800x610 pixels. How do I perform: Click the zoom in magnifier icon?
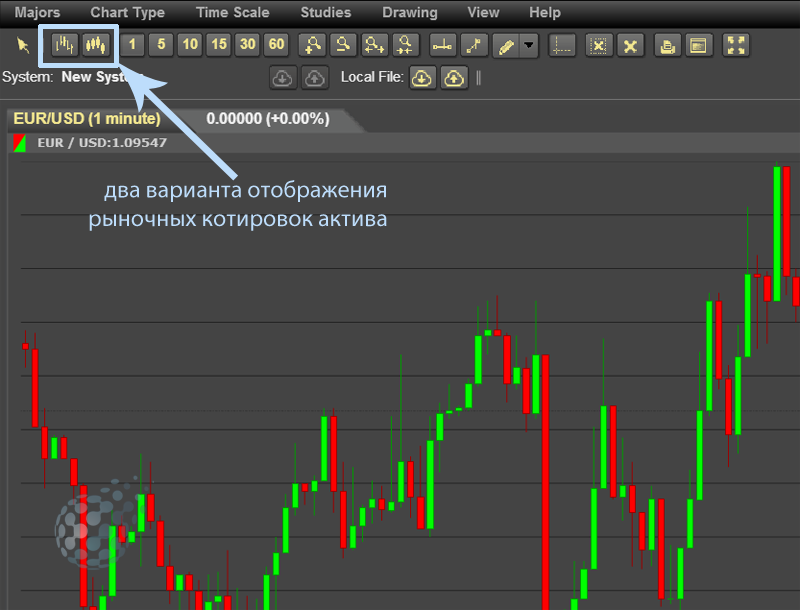point(312,45)
